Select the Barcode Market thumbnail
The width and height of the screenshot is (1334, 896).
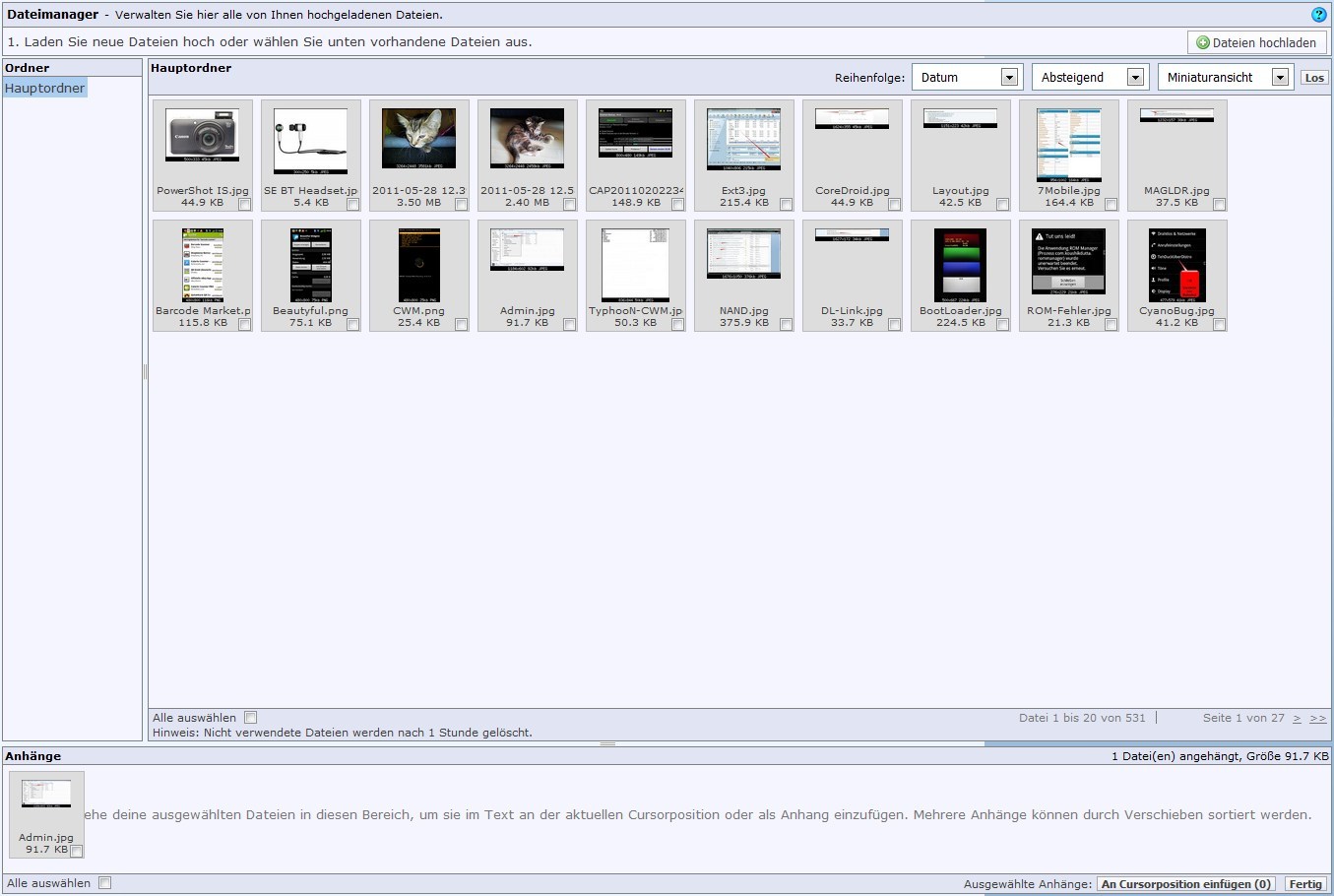(203, 266)
